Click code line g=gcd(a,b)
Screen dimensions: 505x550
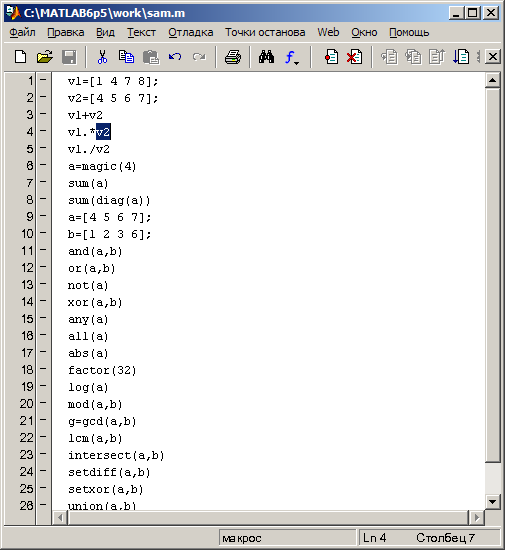(x=102, y=421)
